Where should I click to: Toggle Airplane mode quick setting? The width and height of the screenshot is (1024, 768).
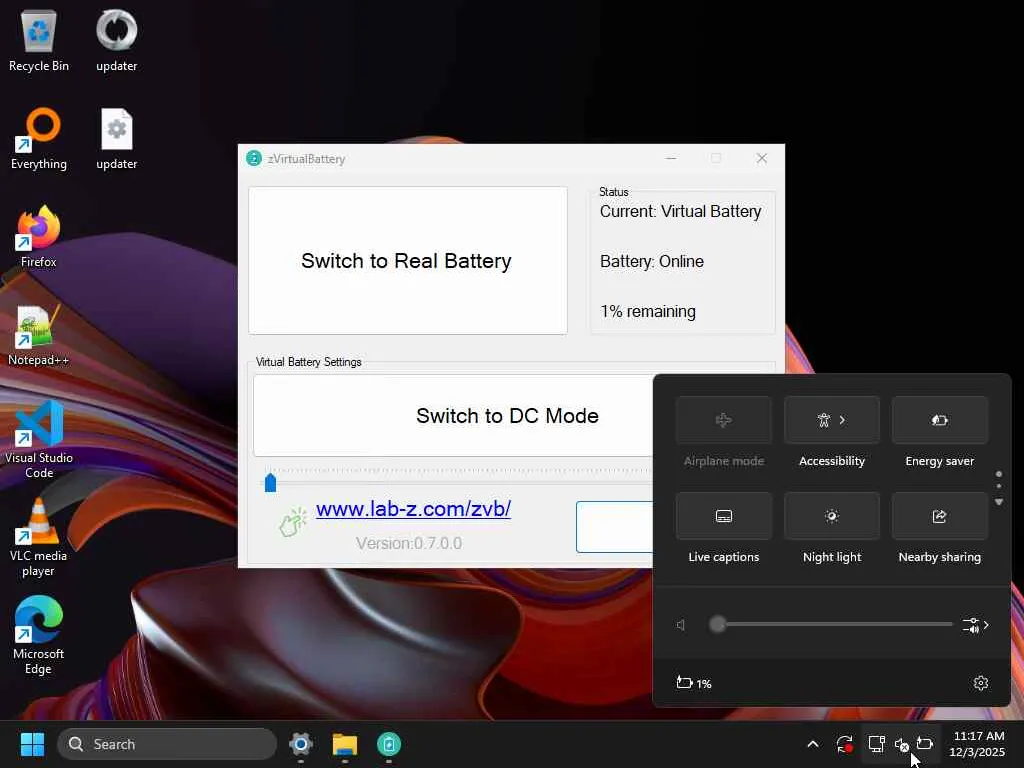click(x=724, y=420)
